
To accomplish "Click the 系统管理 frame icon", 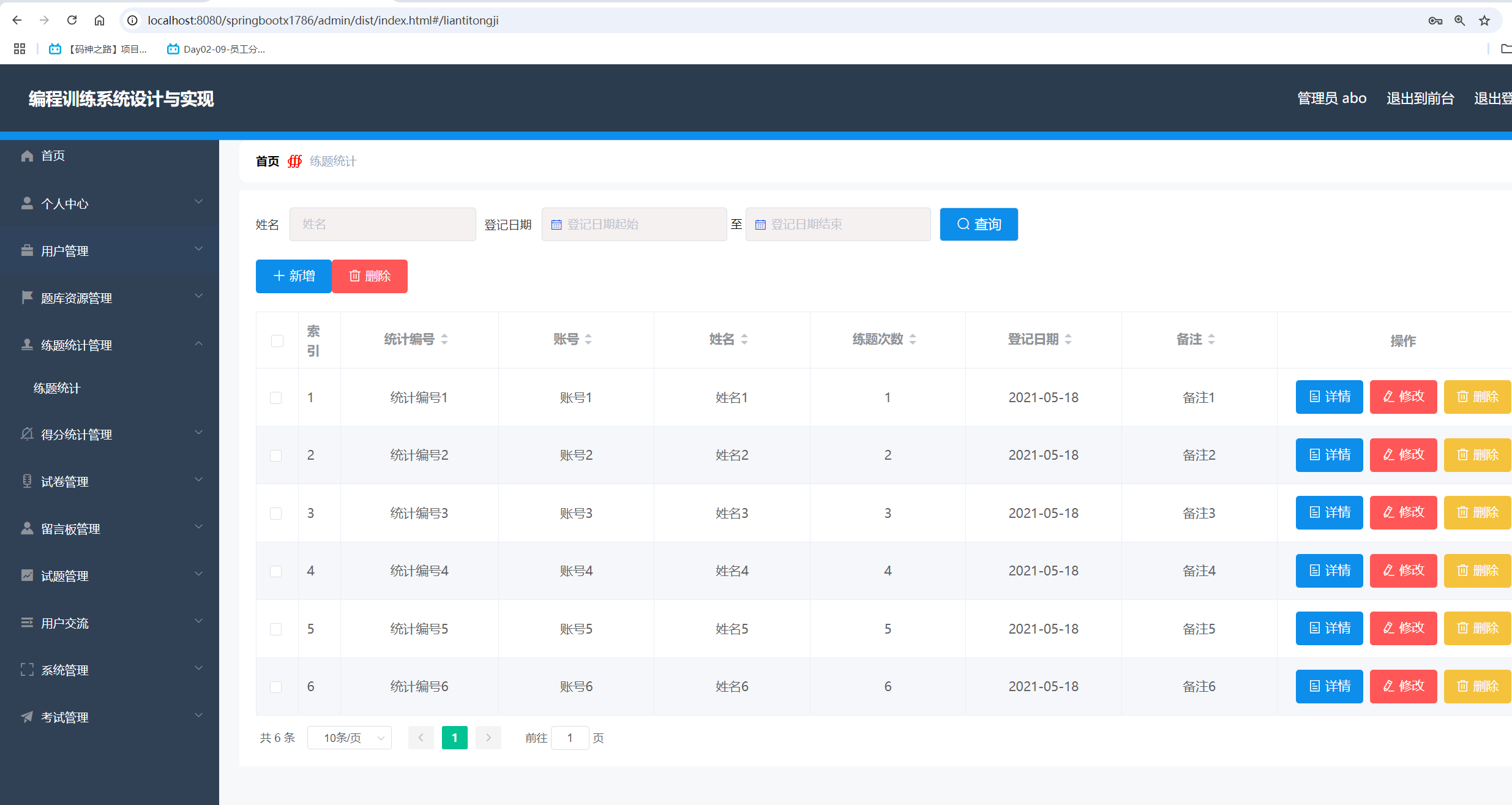I will [x=27, y=670].
